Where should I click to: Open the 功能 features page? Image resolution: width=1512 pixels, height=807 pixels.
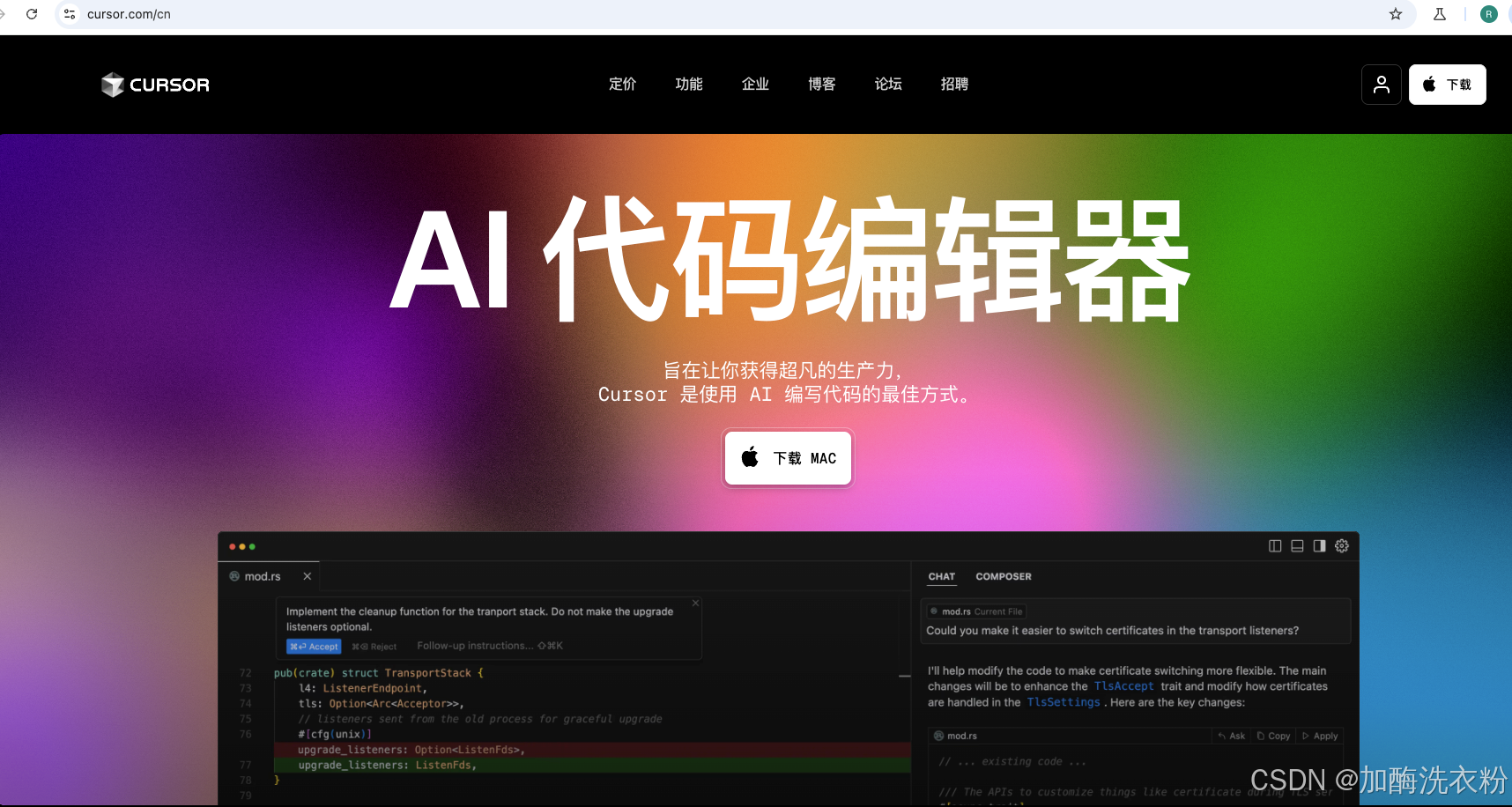tap(689, 84)
